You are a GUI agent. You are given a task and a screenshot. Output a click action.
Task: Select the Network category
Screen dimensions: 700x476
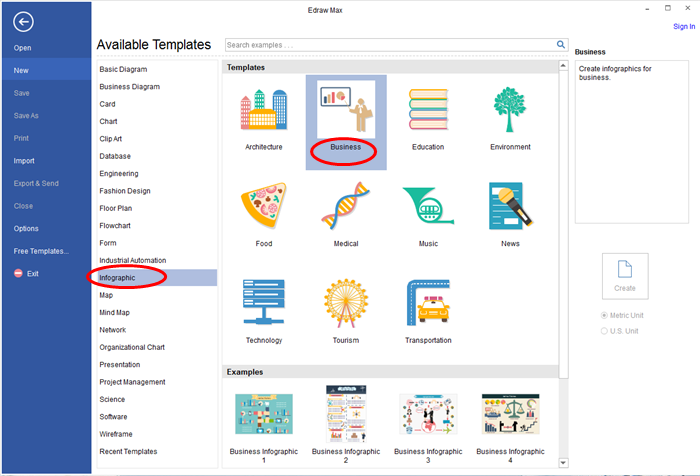tap(112, 330)
